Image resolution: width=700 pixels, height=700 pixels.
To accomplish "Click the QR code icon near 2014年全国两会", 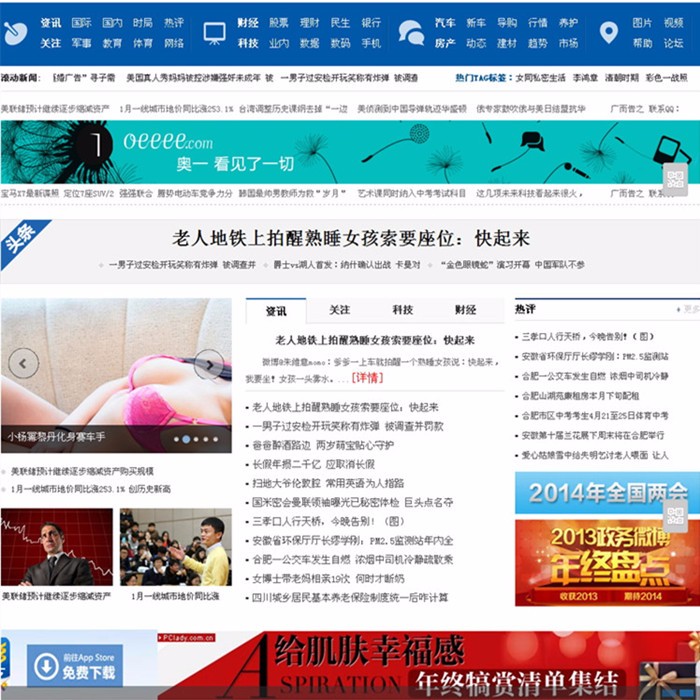I will pos(675,516).
